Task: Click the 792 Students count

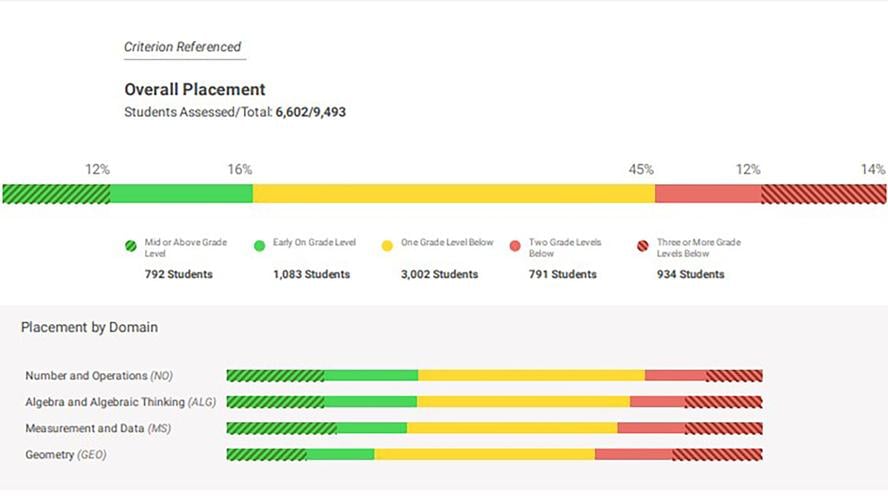Action: coord(178,274)
